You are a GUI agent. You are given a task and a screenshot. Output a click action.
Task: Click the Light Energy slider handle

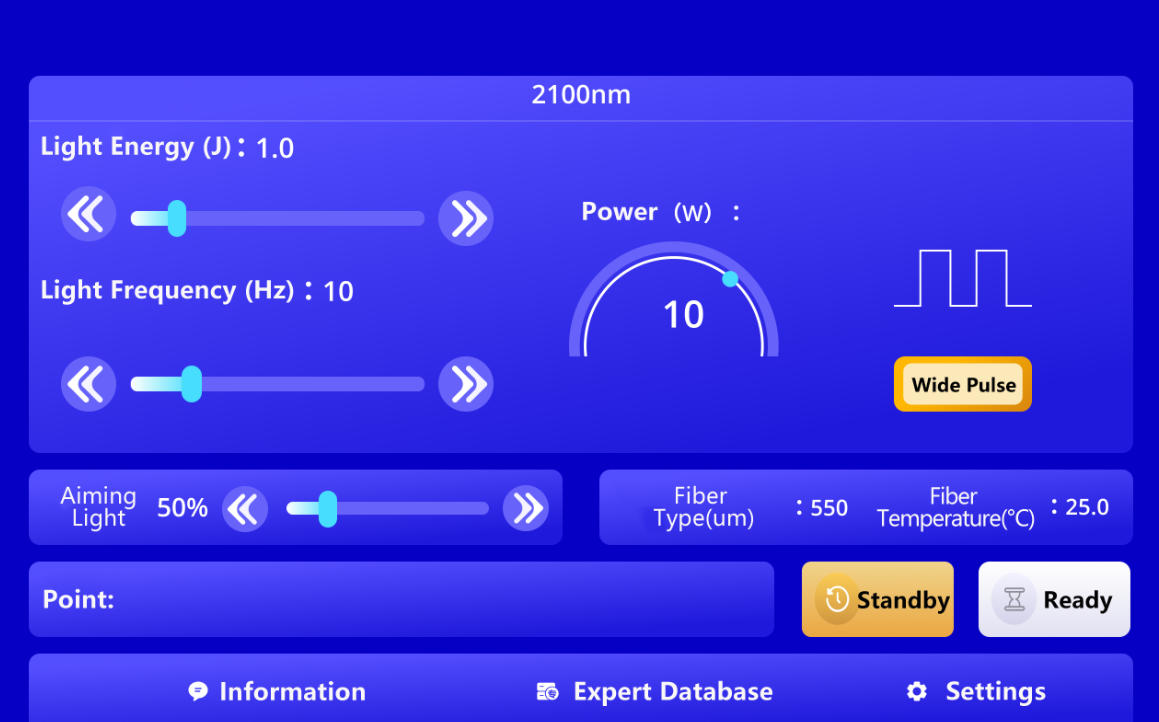point(177,218)
